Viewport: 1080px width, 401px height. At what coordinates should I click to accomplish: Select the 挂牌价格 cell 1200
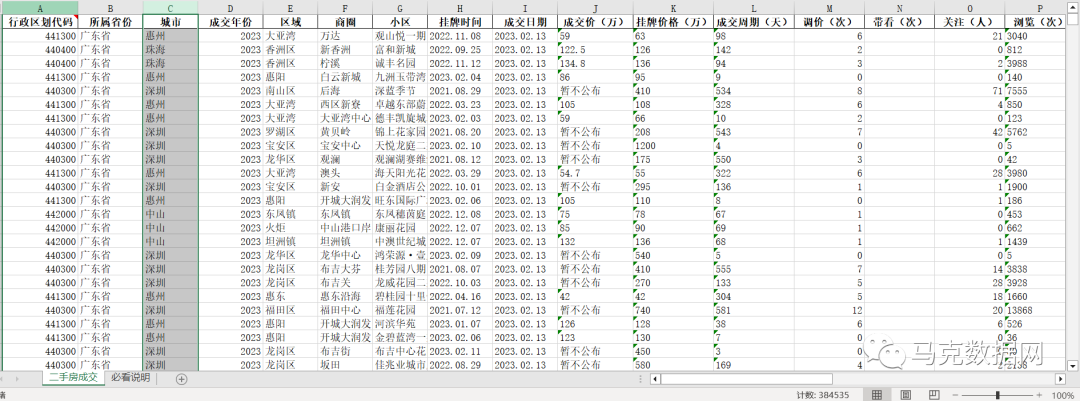673,145
